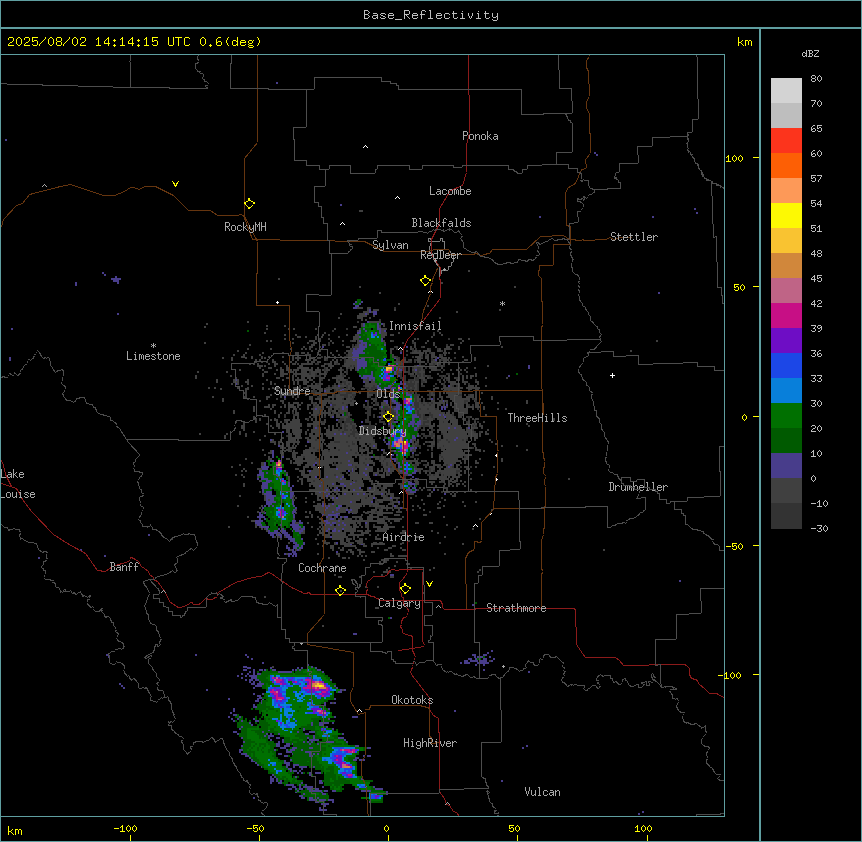Click the RedDeer city label
This screenshot has width=862, height=842.
pos(440,255)
